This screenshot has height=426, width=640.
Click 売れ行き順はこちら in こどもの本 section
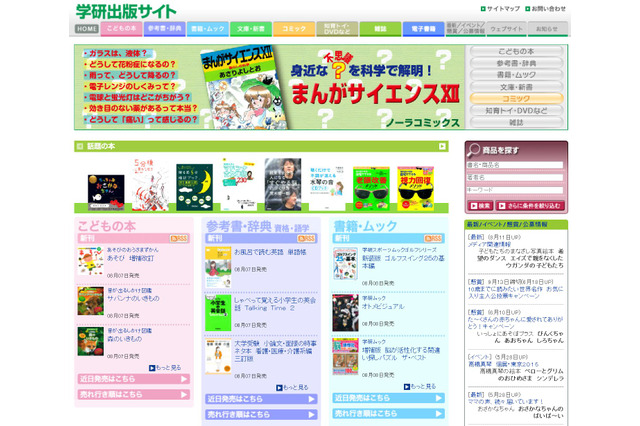133,395
